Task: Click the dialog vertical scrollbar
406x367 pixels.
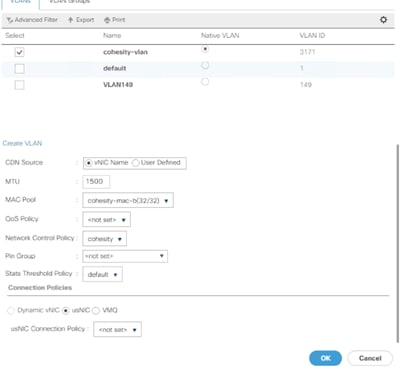Action: pos(397,243)
